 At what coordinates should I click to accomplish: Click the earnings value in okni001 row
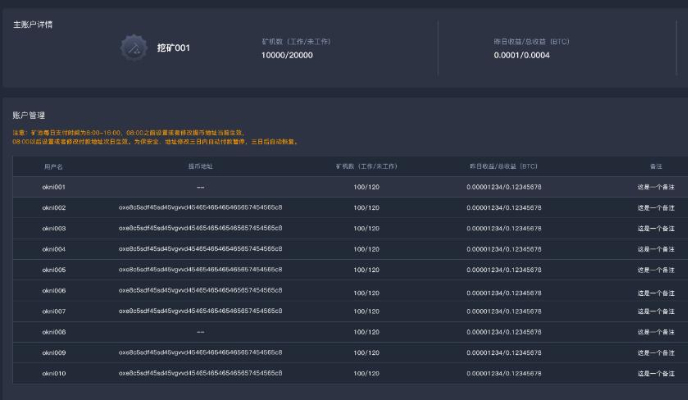(x=504, y=187)
